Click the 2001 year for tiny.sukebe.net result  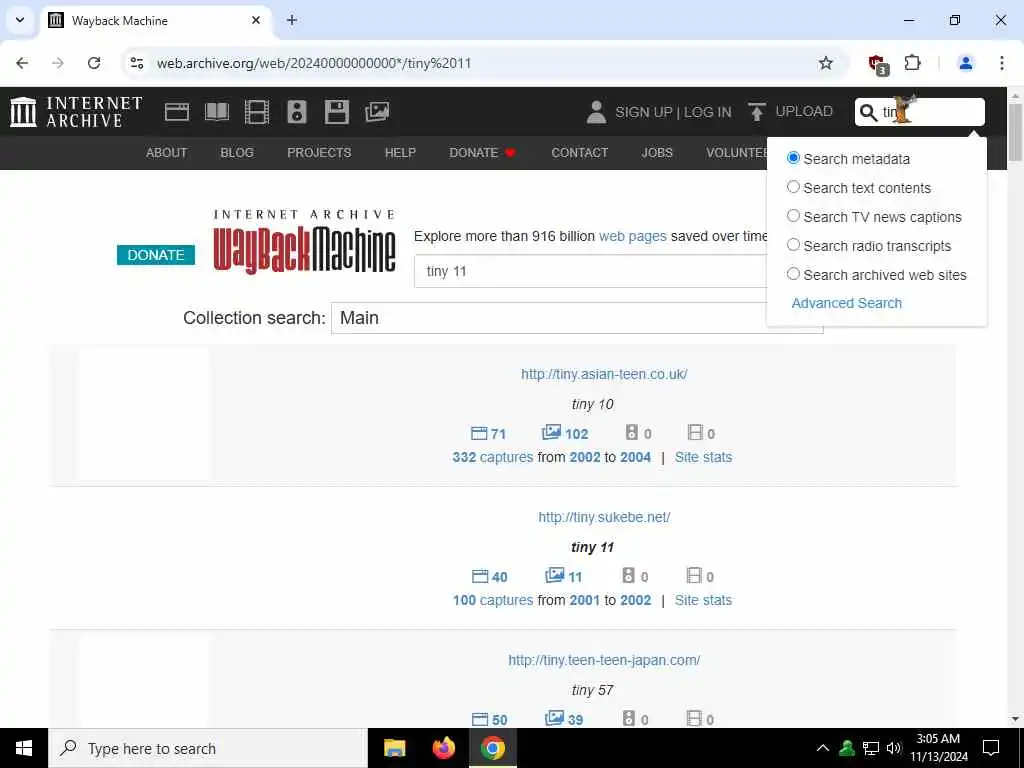pos(584,600)
